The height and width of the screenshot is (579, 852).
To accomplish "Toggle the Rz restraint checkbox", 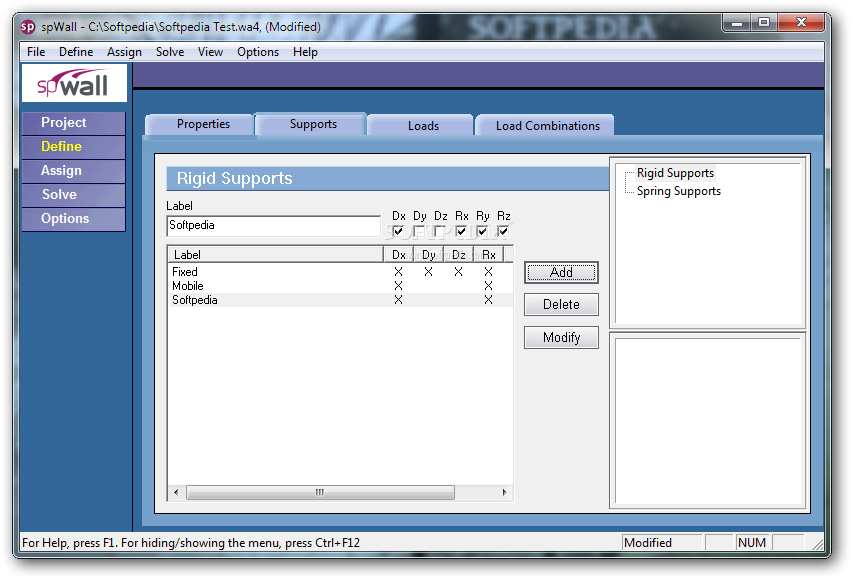I will [x=503, y=231].
